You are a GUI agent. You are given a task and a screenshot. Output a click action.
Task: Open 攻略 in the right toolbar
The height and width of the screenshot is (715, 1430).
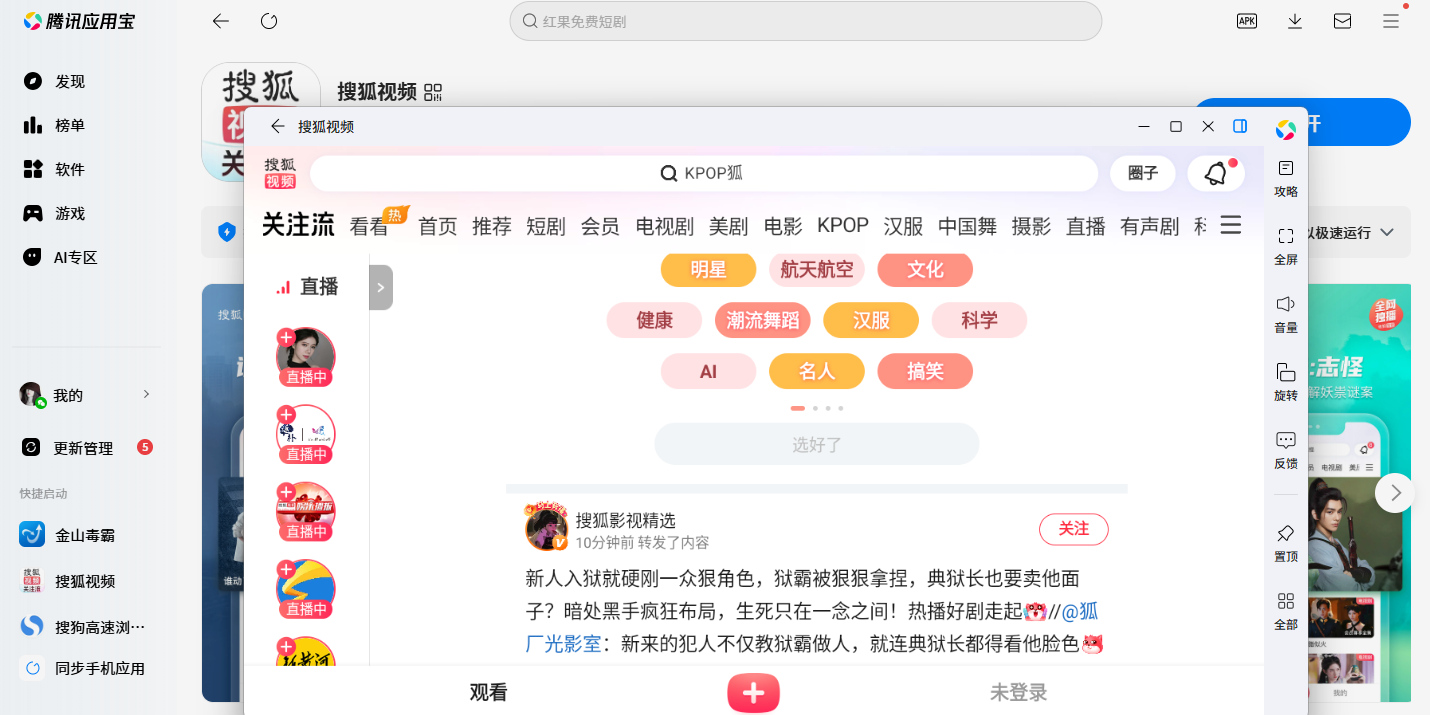pyautogui.click(x=1286, y=178)
